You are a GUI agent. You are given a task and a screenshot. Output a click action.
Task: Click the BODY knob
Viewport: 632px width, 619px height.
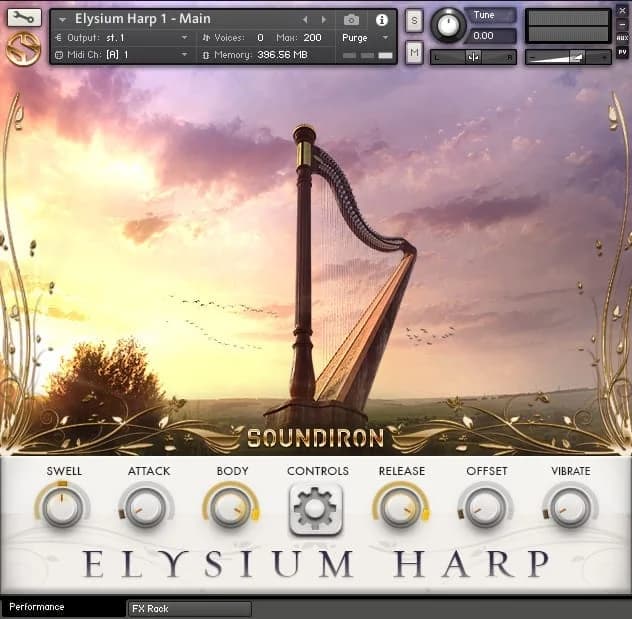(231, 508)
